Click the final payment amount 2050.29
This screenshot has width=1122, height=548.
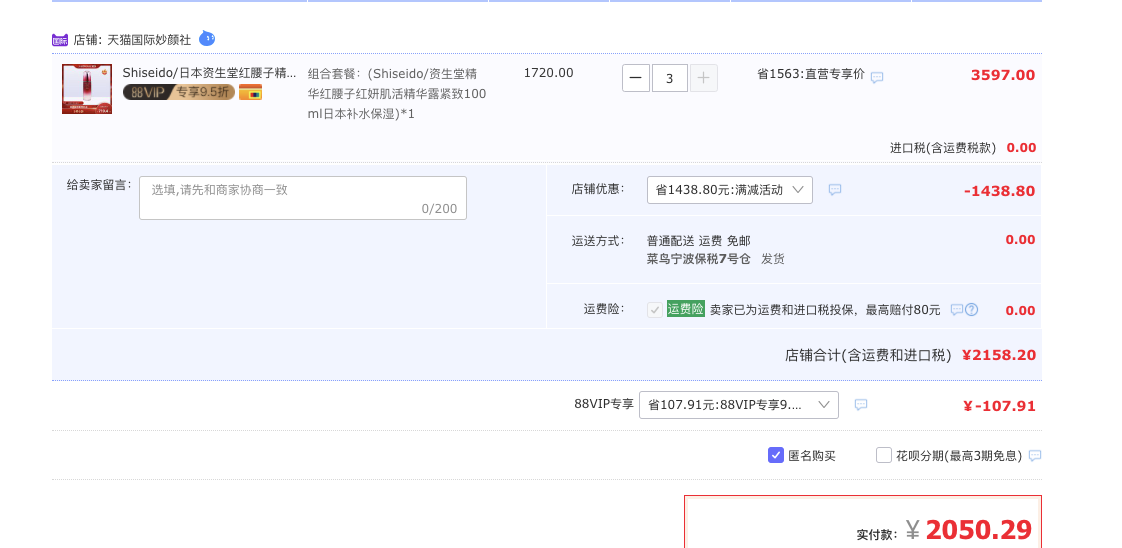tap(978, 530)
